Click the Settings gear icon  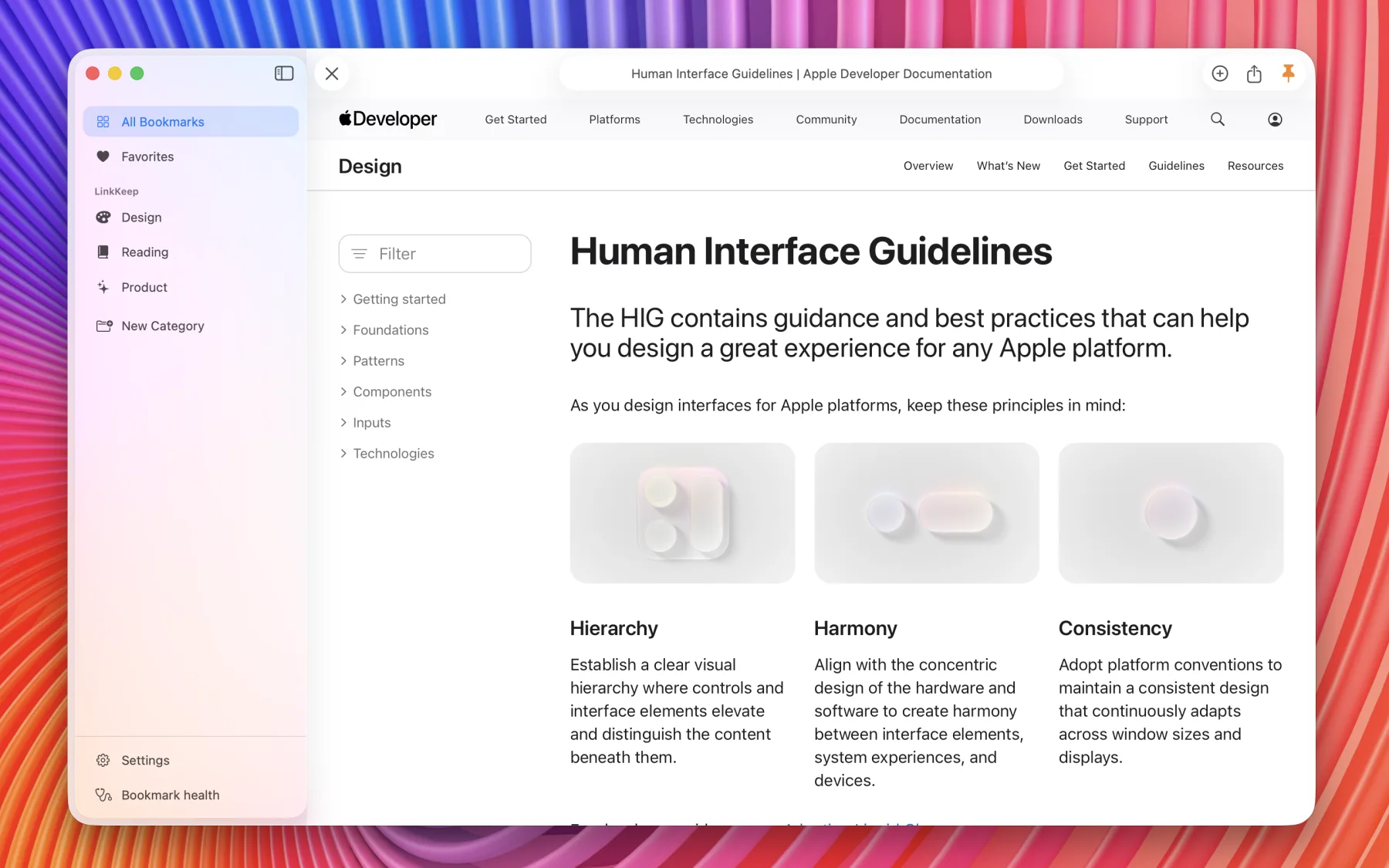coord(103,760)
